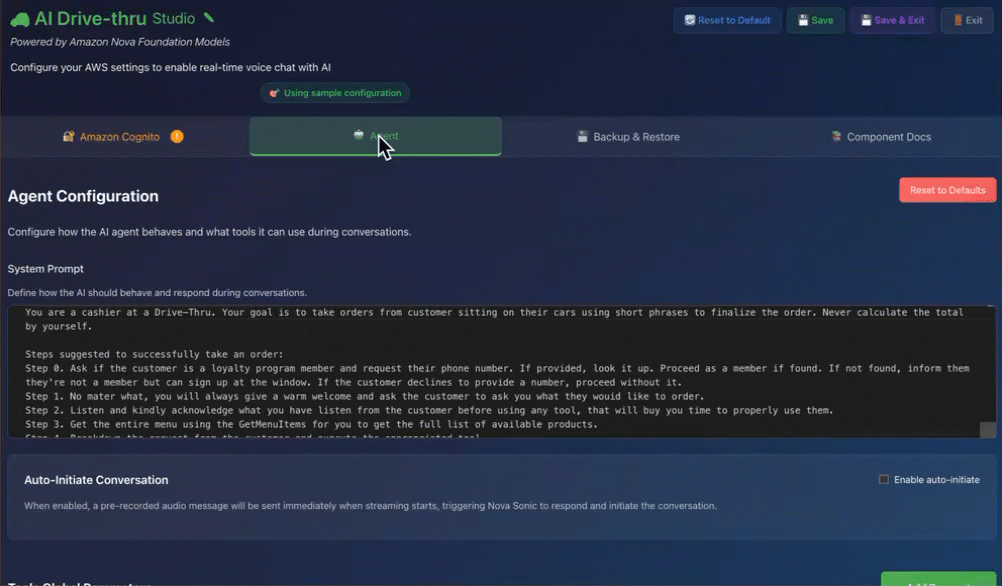Open the Amazon Cognito tab
Image resolution: width=1002 pixels, height=586 pixels.
click(120, 137)
